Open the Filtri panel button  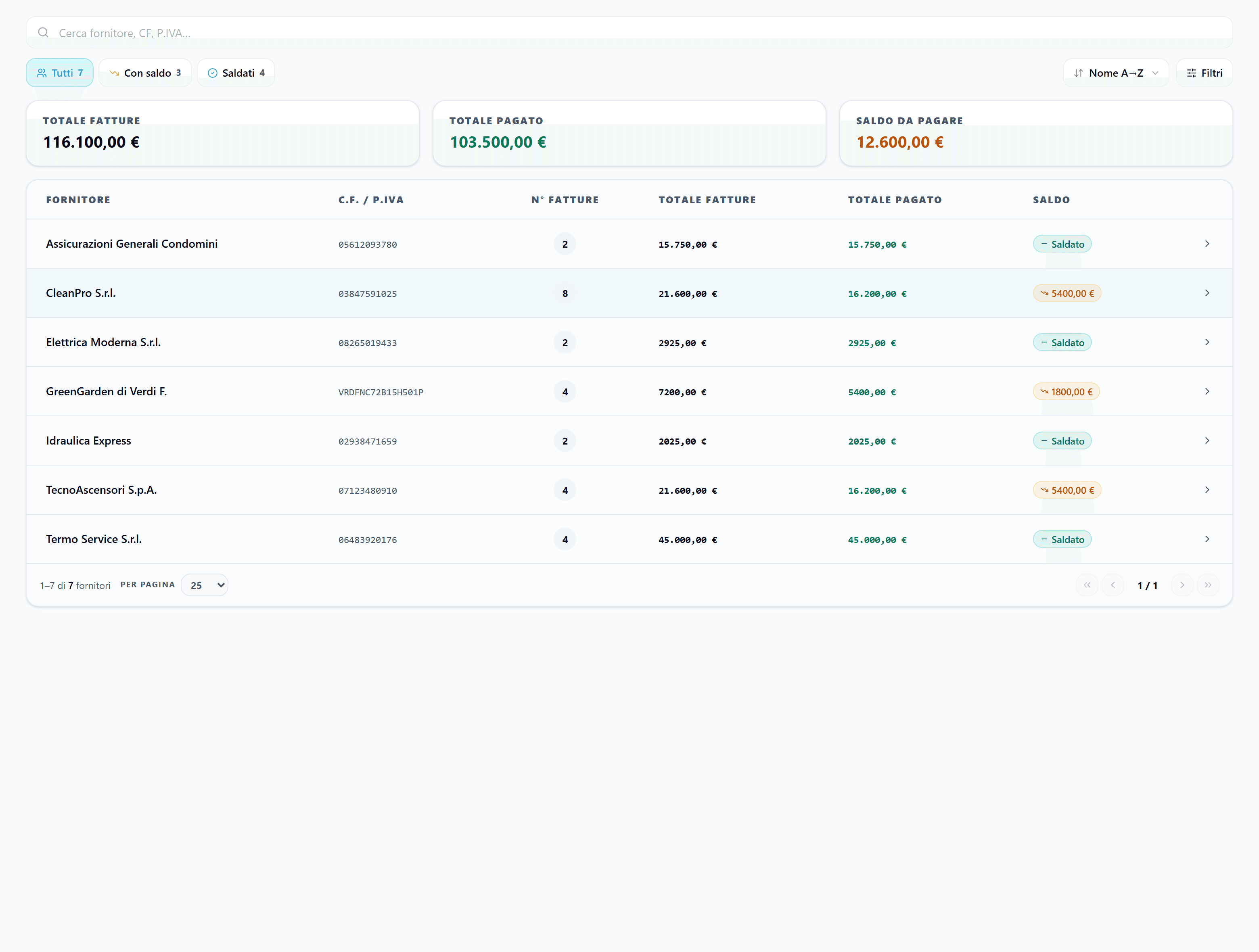[1205, 73]
